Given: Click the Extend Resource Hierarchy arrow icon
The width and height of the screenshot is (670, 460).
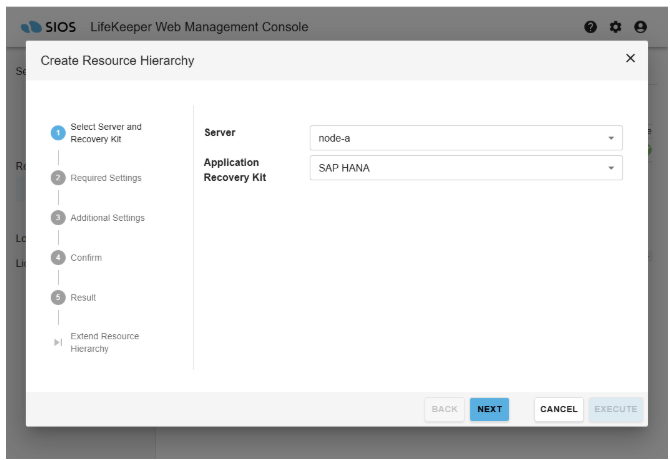Looking at the screenshot, I should click(x=58, y=342).
